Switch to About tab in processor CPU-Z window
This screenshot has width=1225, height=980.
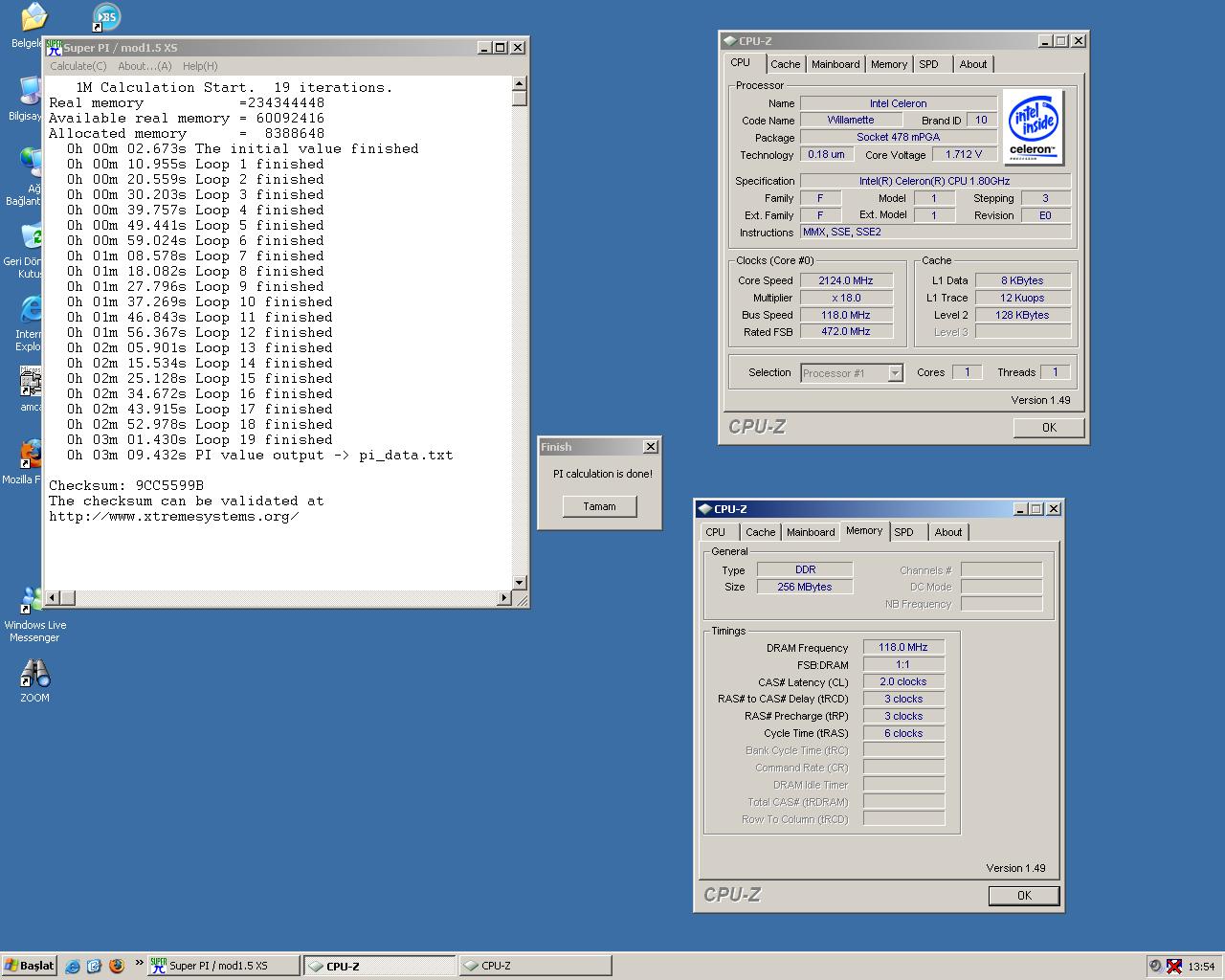pyautogui.click(x=973, y=64)
